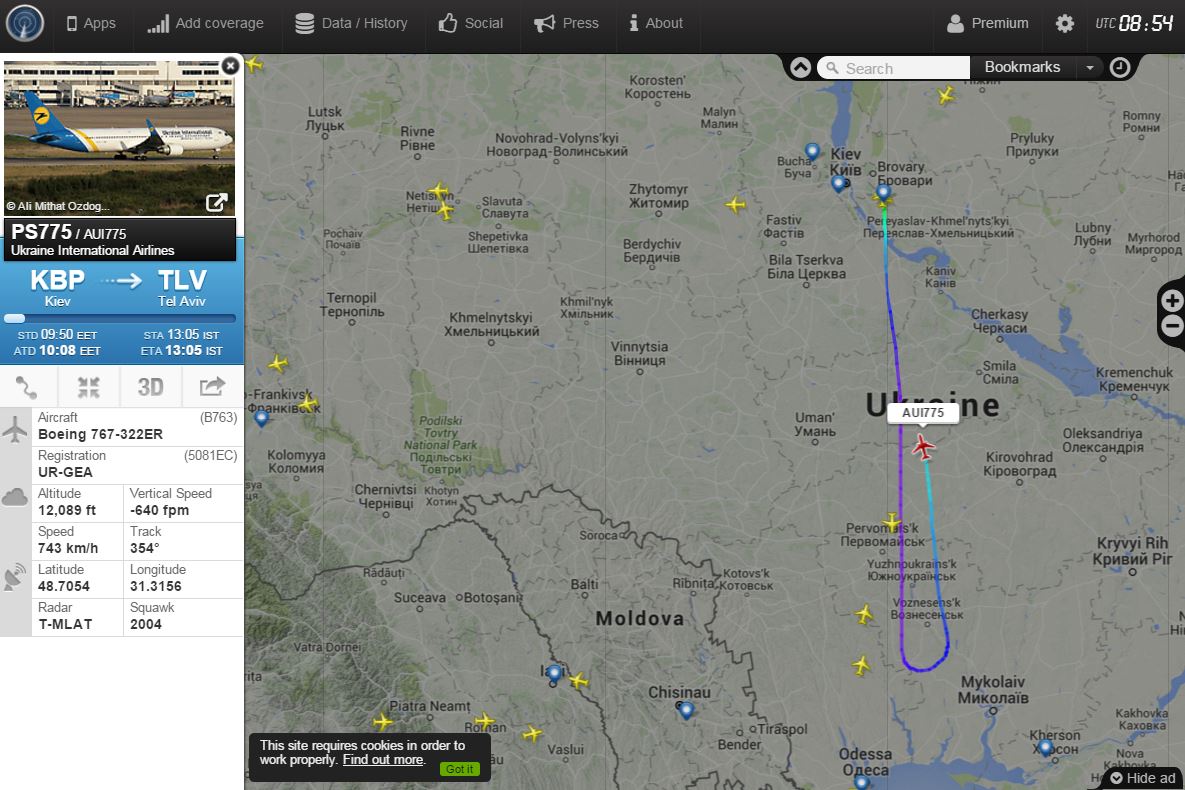Collapse the search bar with the up chevron
The image size is (1185, 790).
point(800,68)
